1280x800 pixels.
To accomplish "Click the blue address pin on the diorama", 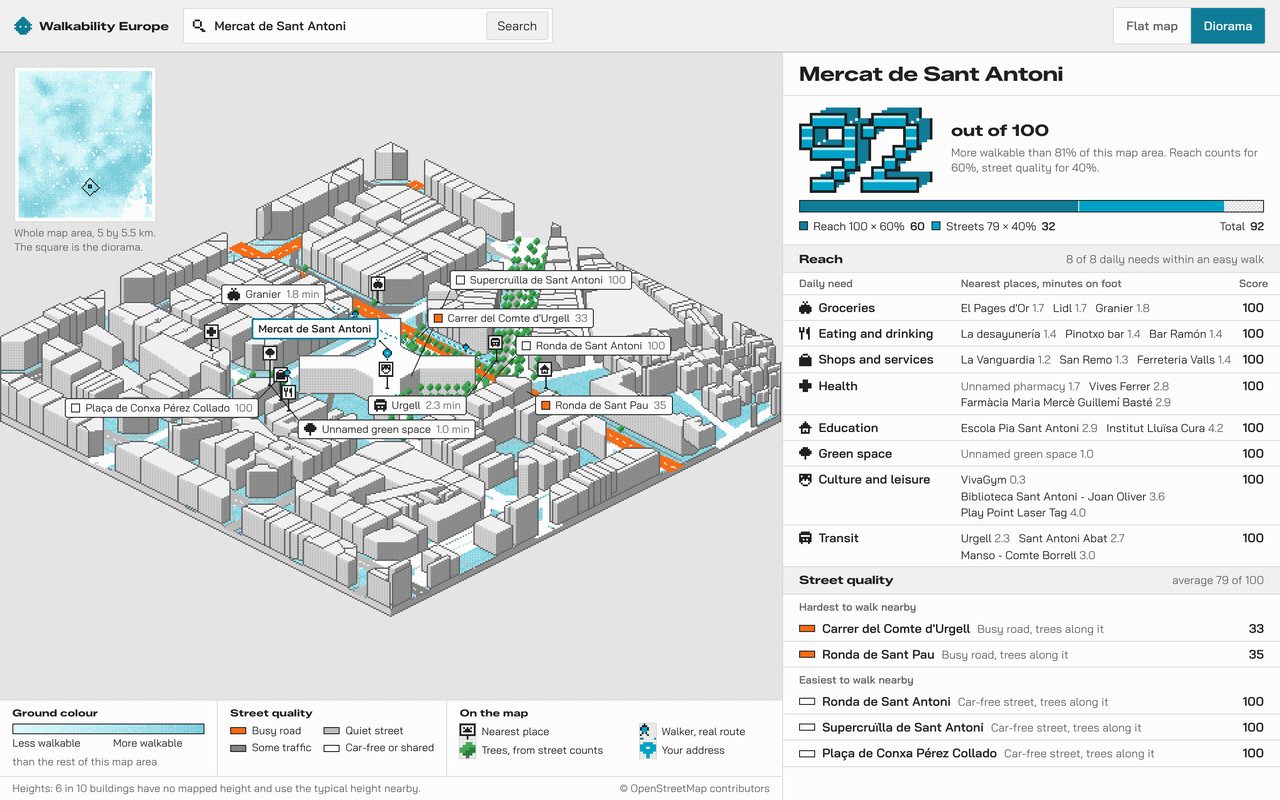I will coord(387,352).
